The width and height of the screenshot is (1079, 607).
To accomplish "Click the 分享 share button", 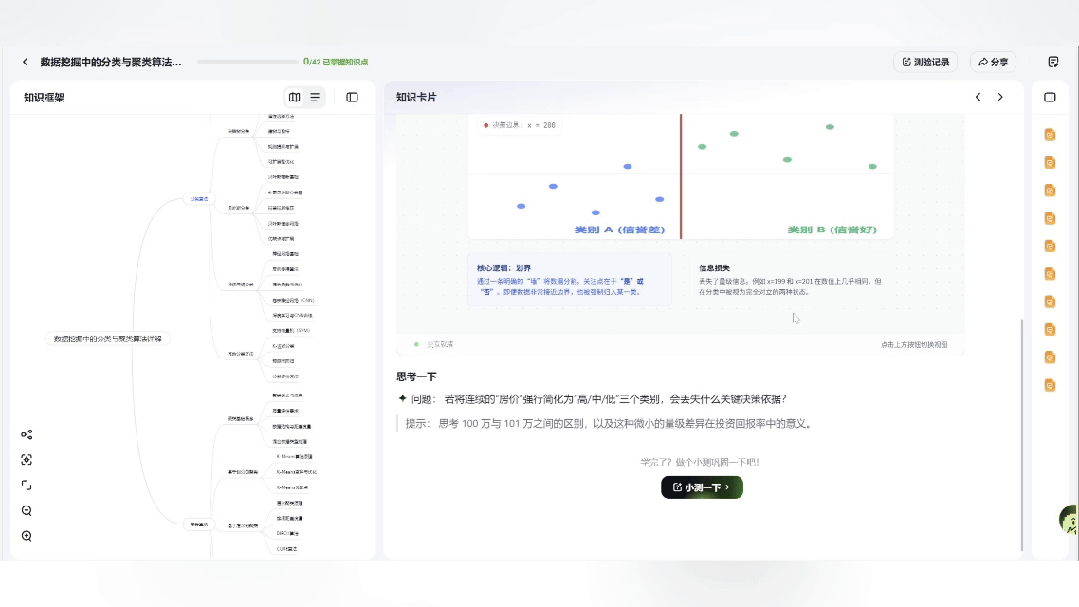I will click(x=992, y=61).
